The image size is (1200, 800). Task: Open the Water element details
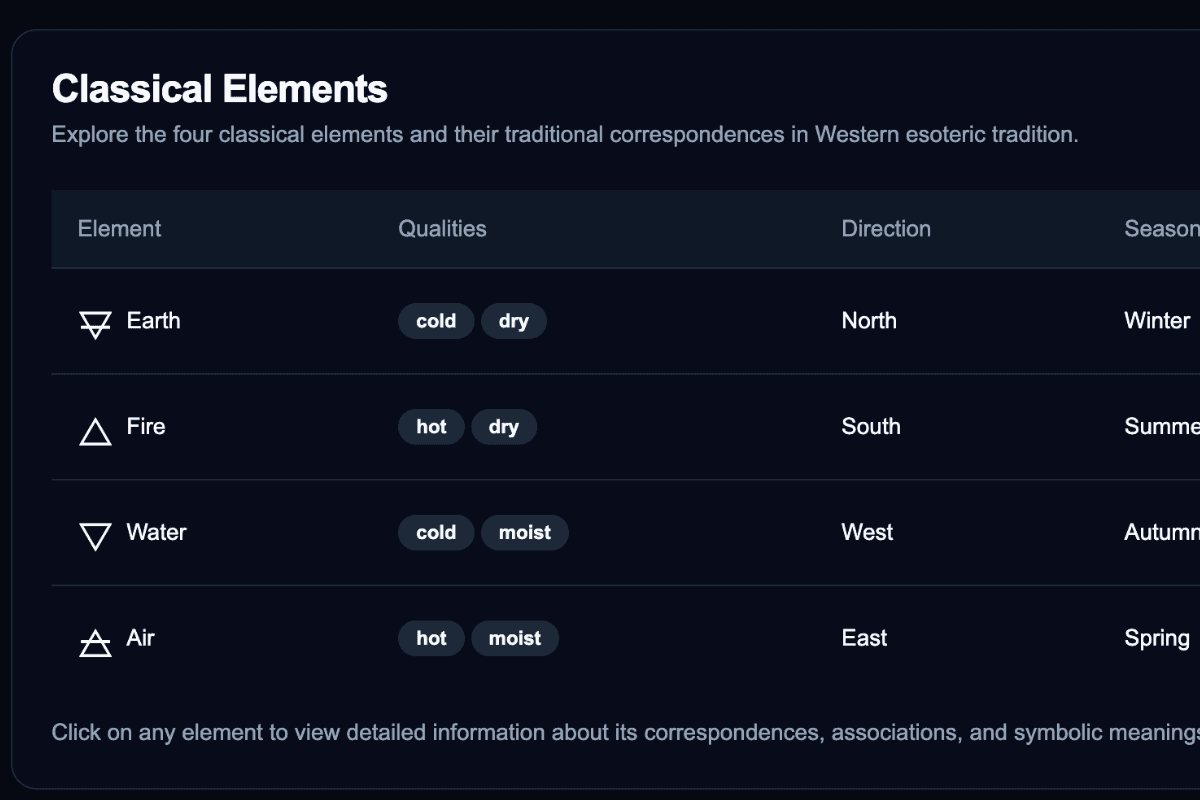(156, 533)
